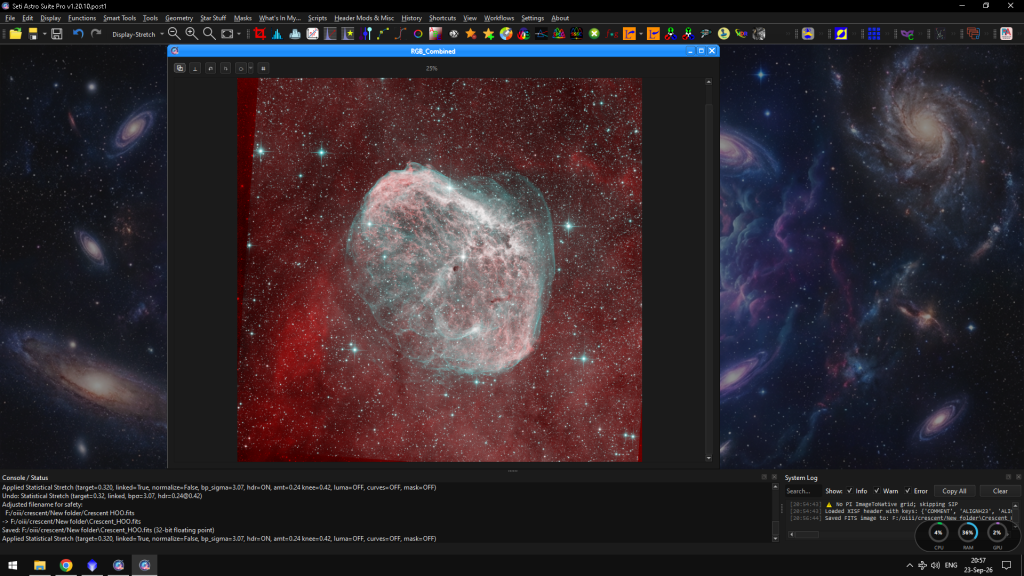Toggle the Warn checkbox in System Log
Viewport: 1024px width, 576px height.
[876, 491]
